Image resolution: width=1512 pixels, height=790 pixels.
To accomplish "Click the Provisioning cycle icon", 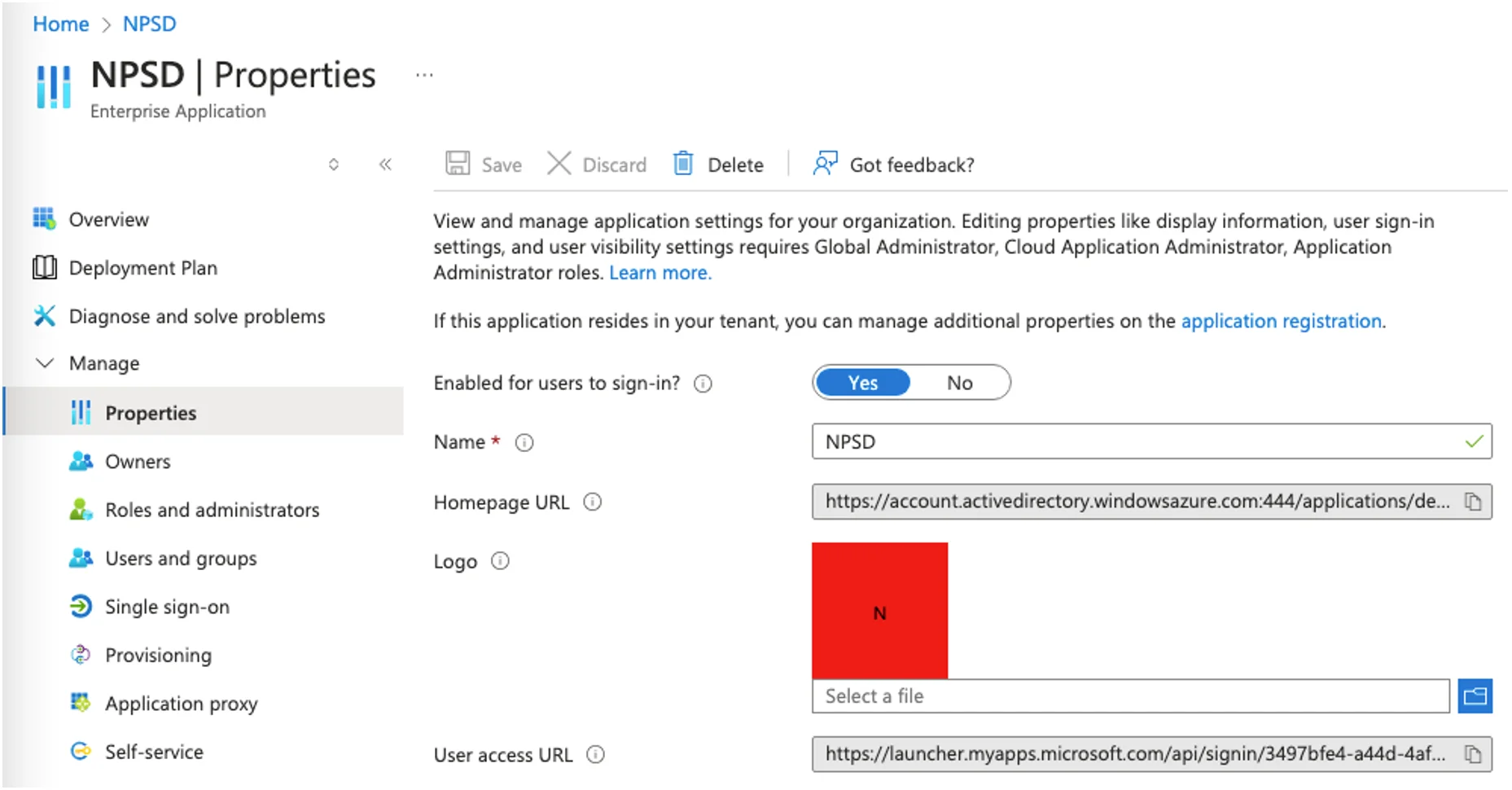I will point(81,654).
